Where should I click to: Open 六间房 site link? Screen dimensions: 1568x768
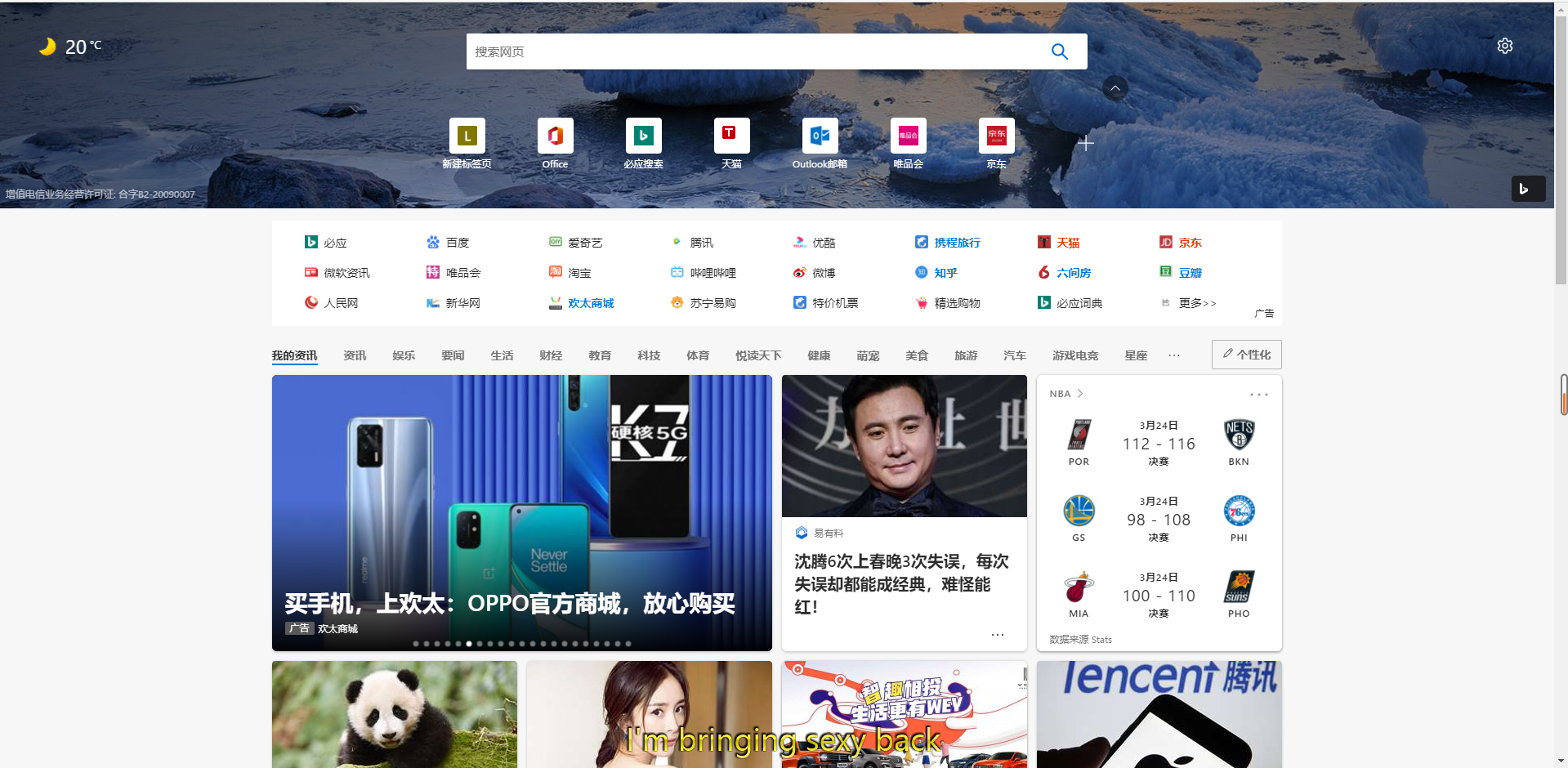1065,273
